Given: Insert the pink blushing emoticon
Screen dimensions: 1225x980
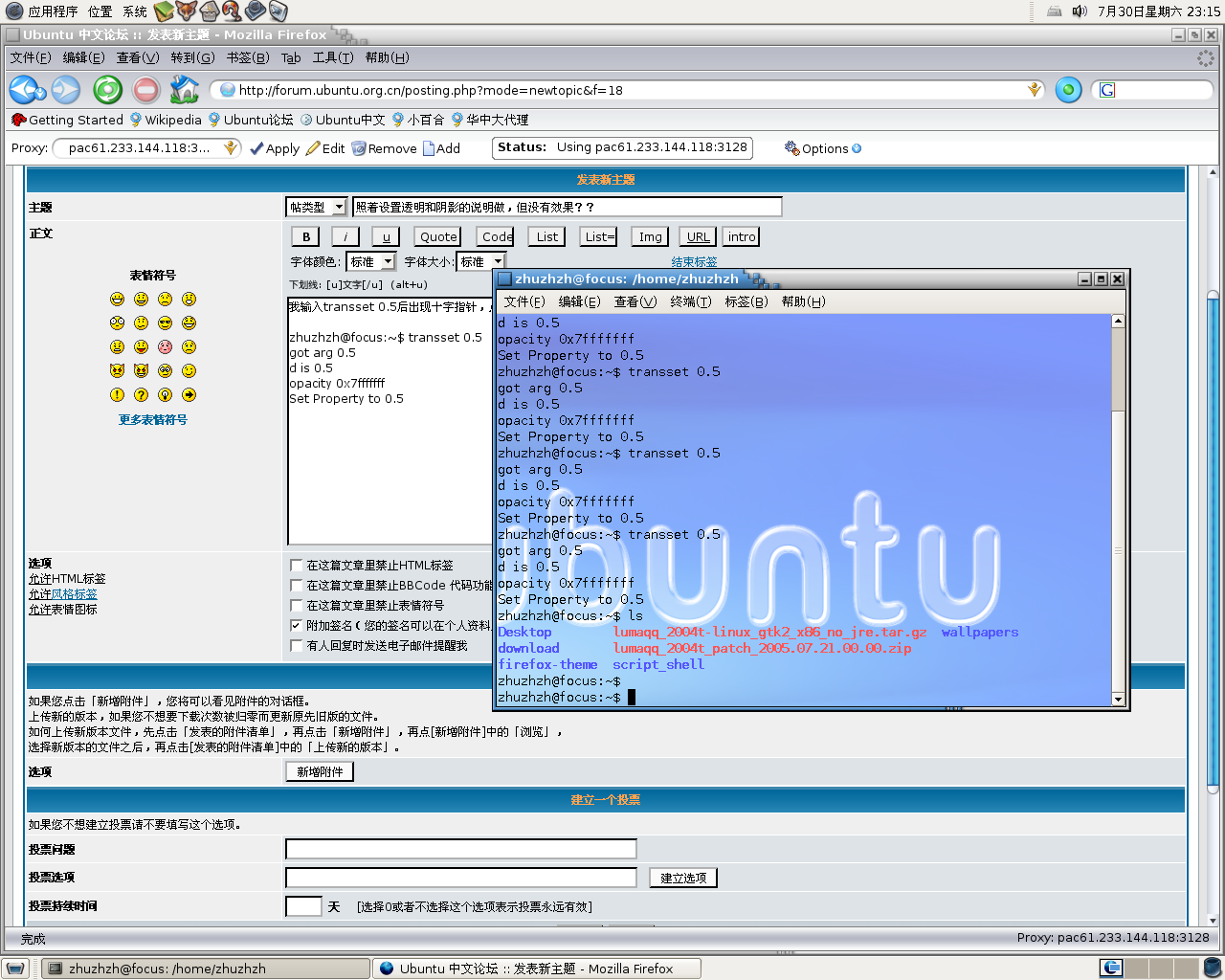Looking at the screenshot, I should click(x=165, y=346).
